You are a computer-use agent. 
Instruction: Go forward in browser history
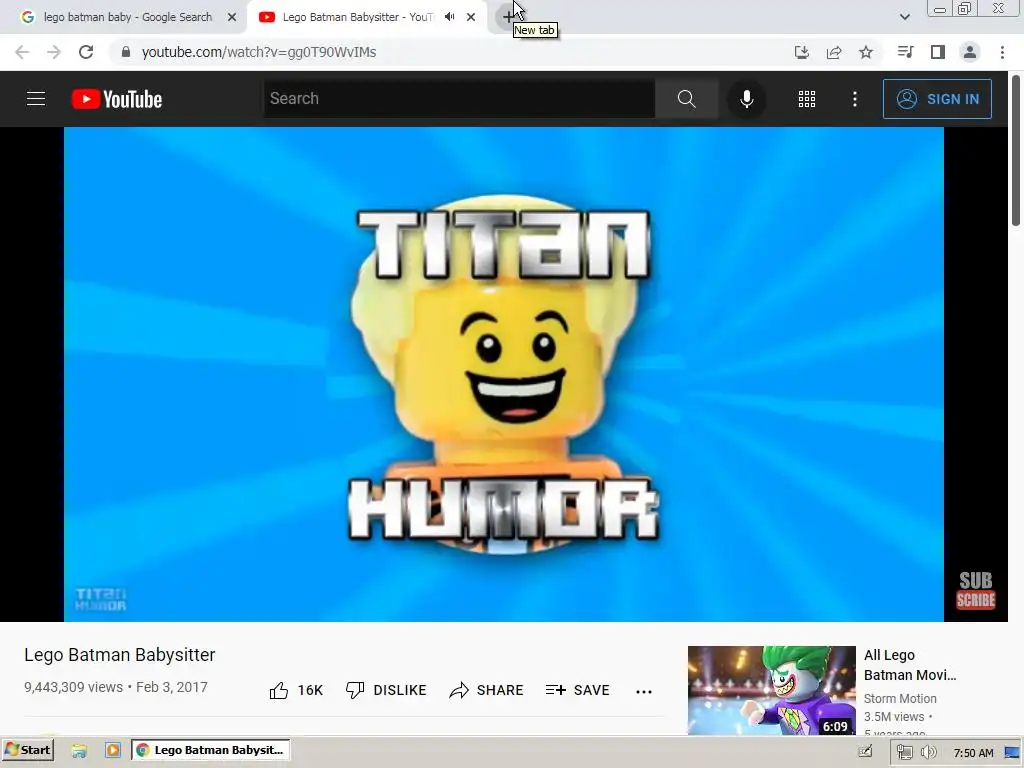(54, 52)
